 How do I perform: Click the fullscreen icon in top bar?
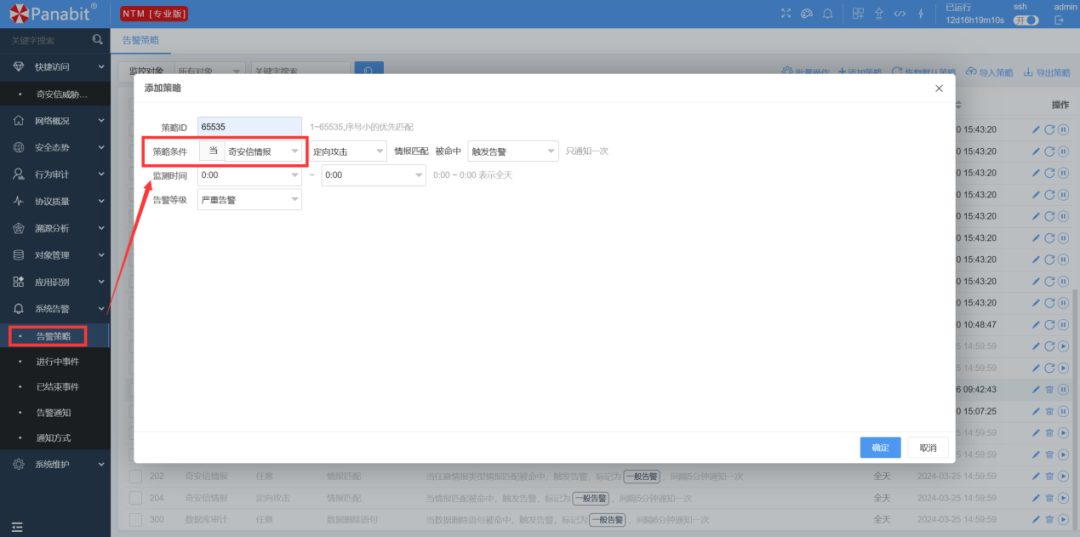[x=786, y=13]
